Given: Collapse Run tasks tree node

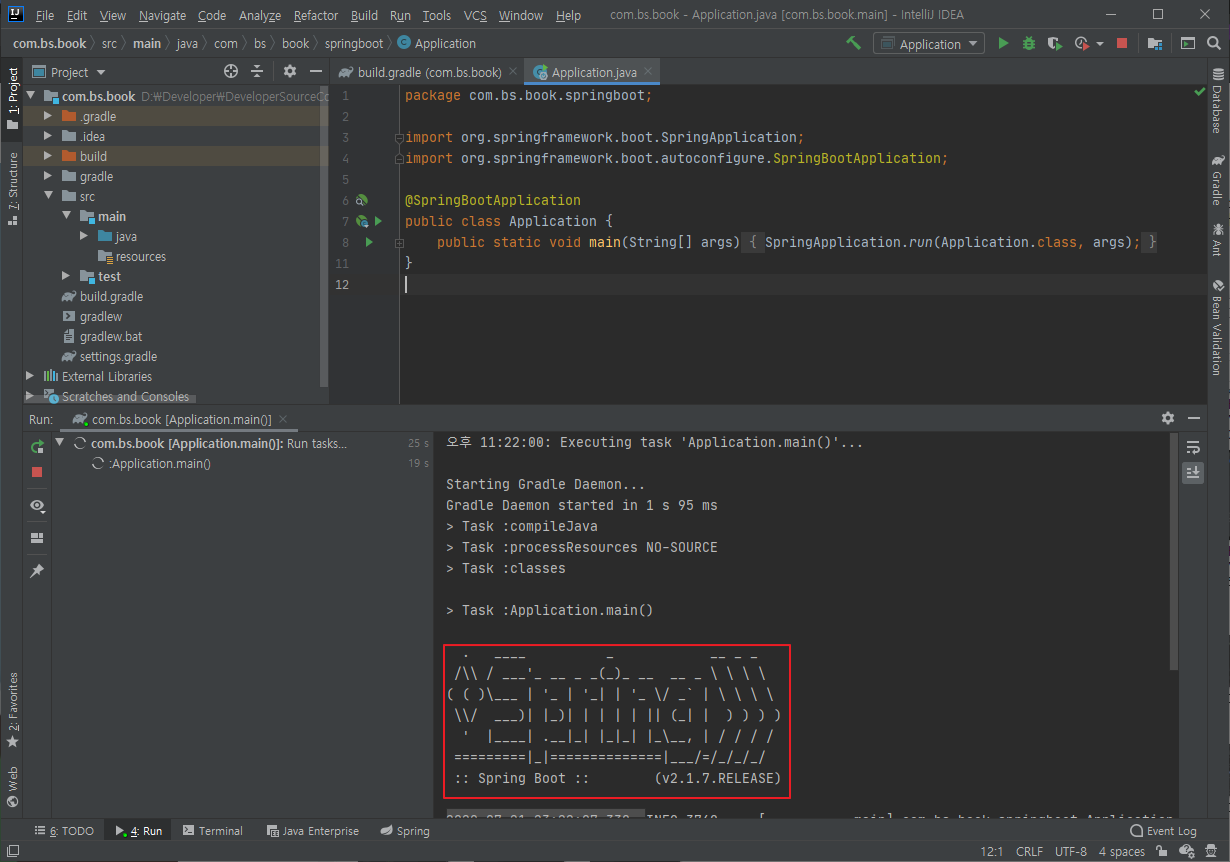Looking at the screenshot, I should (60, 443).
